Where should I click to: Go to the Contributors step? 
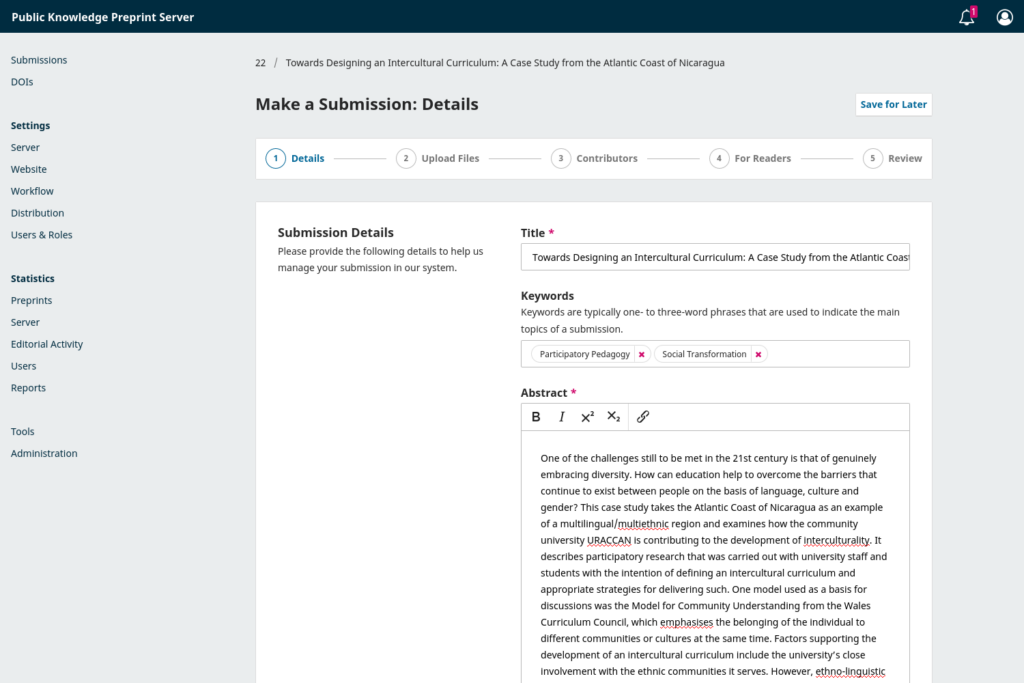(x=608, y=158)
